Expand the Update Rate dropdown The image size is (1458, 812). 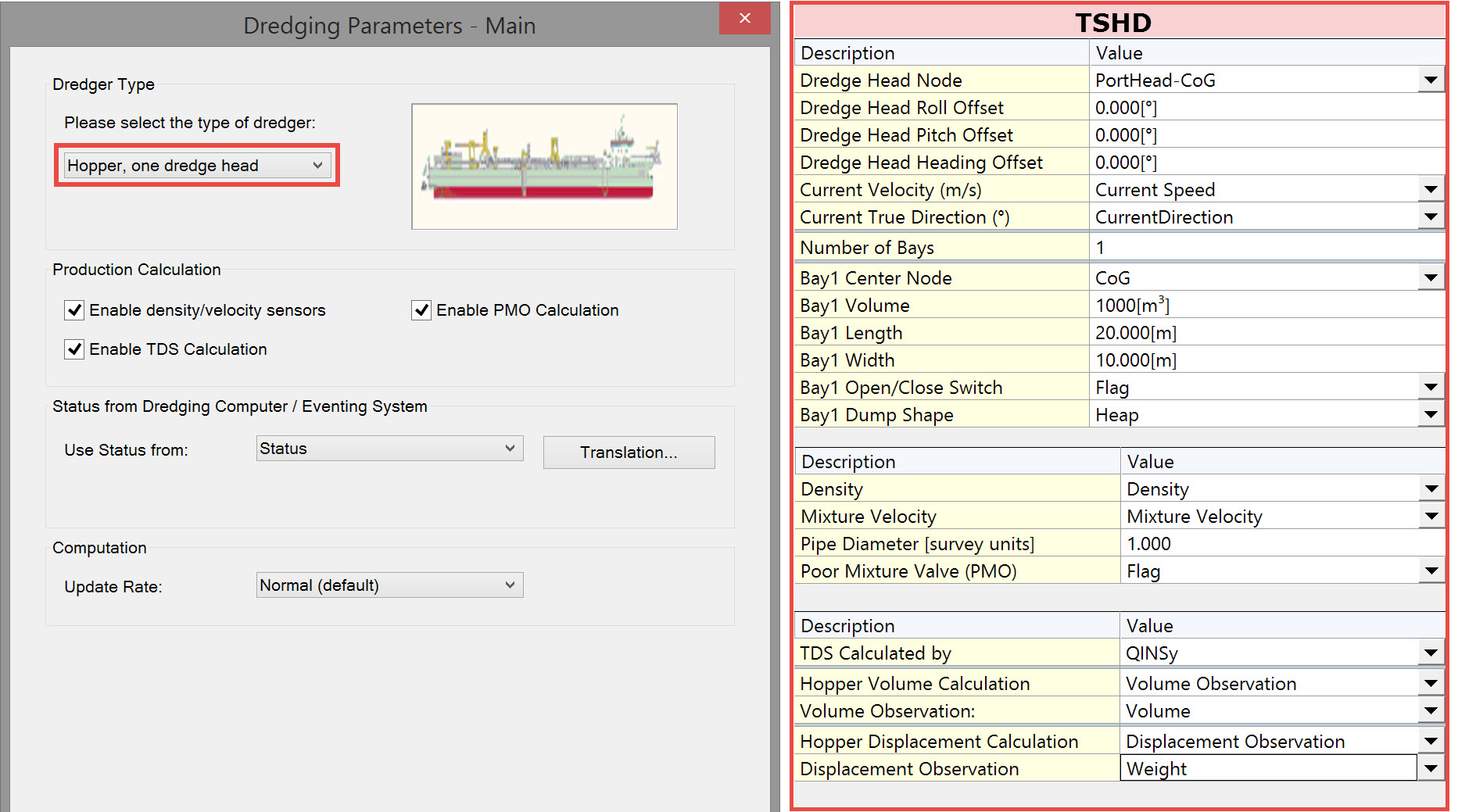389,585
